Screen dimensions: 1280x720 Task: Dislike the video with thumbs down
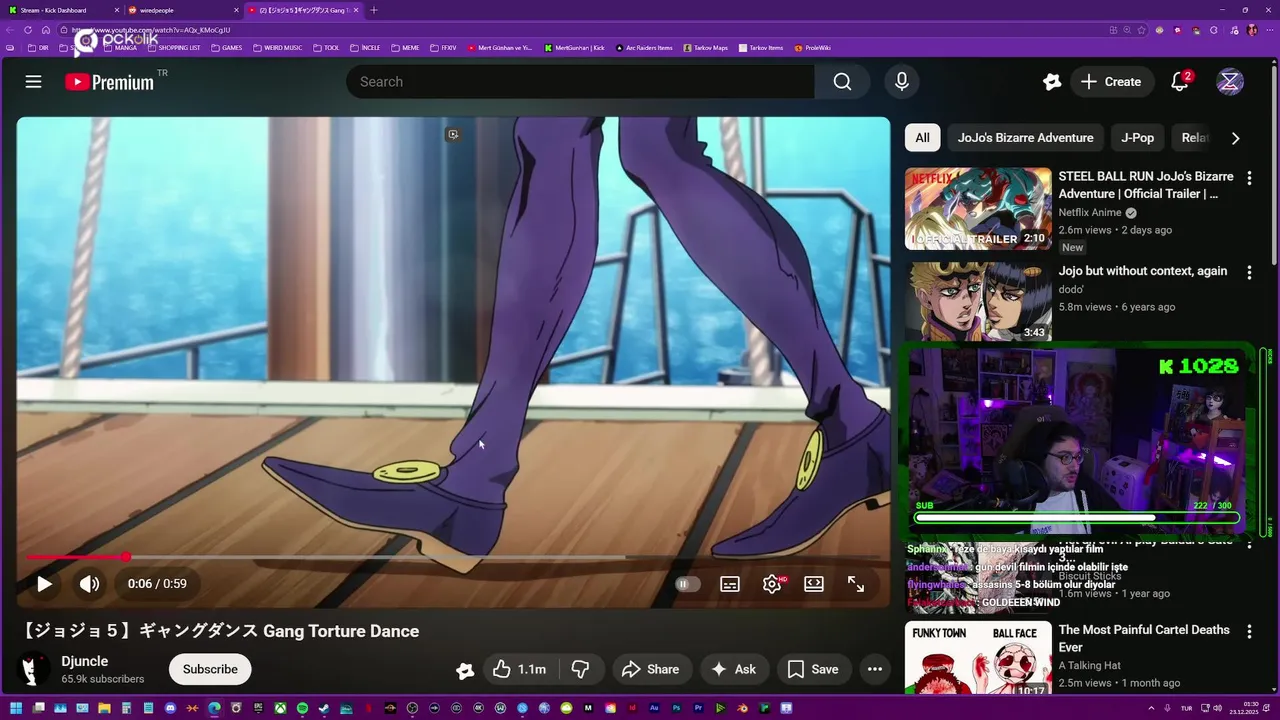[580, 669]
